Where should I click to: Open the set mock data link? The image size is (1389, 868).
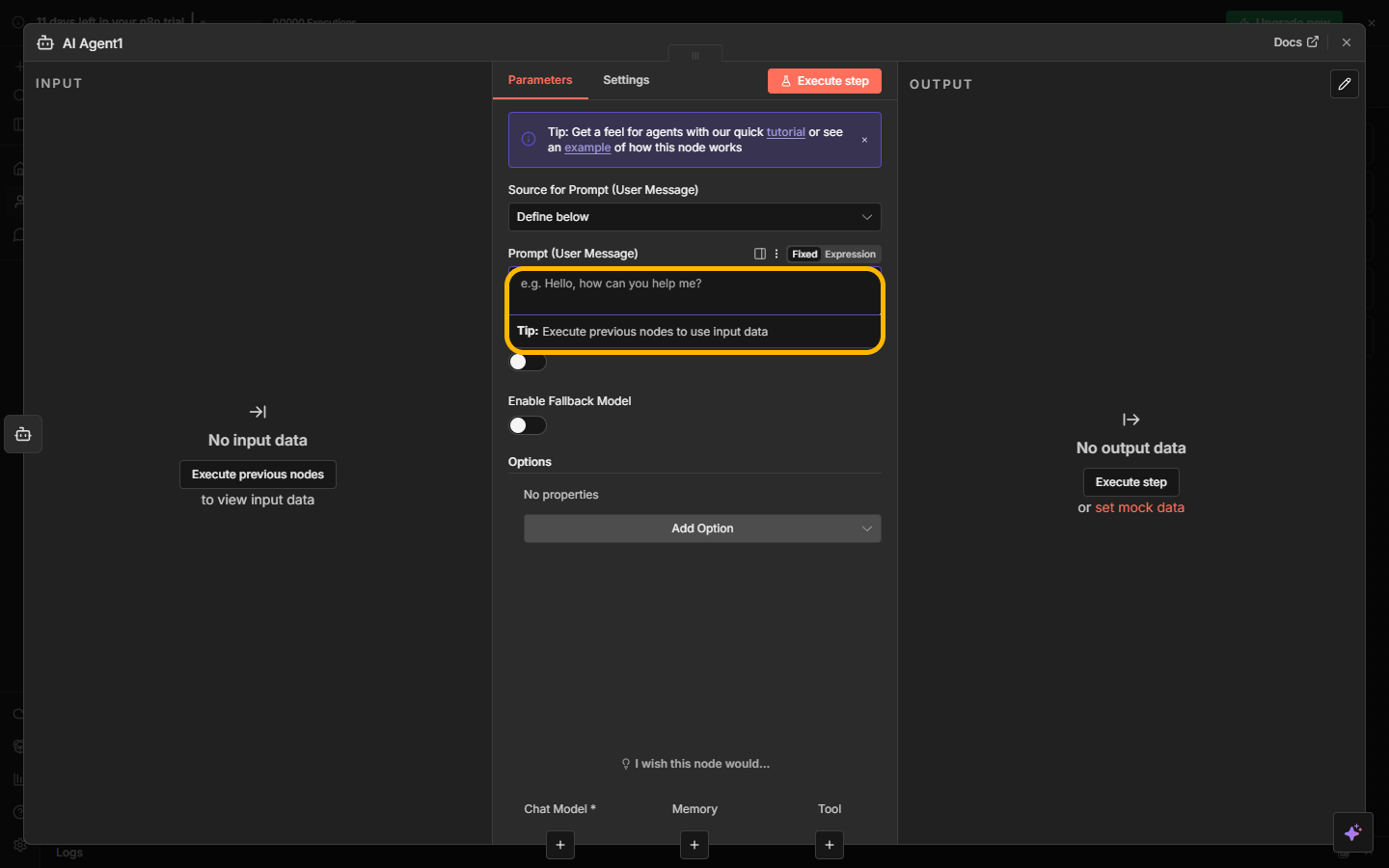pos(1139,507)
